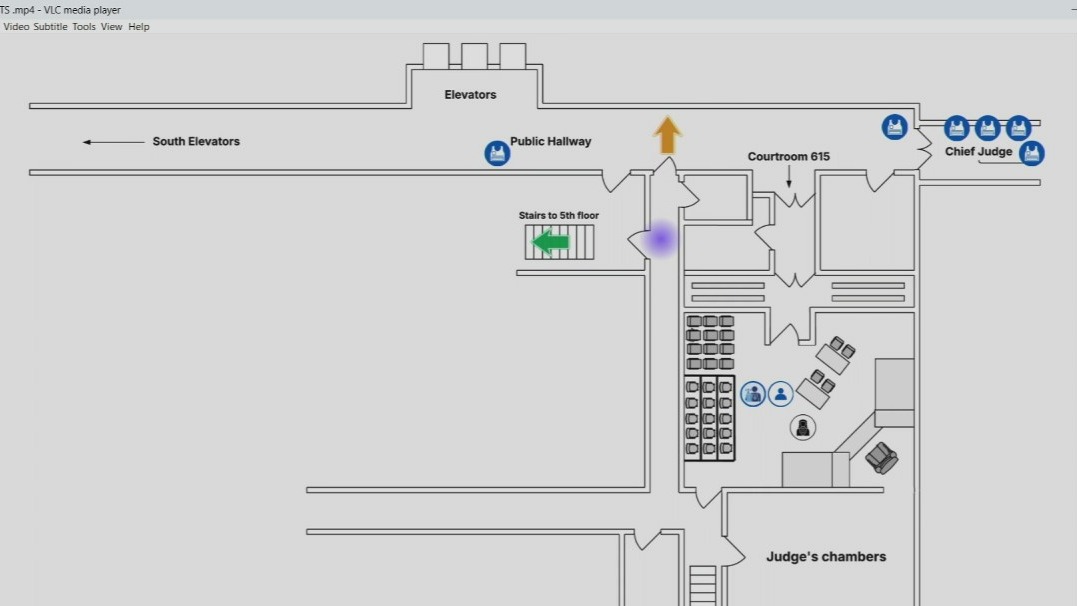Click the green arrow on Stairs to 5th floor
Viewport: 1077px width, 606px height.
point(548,241)
